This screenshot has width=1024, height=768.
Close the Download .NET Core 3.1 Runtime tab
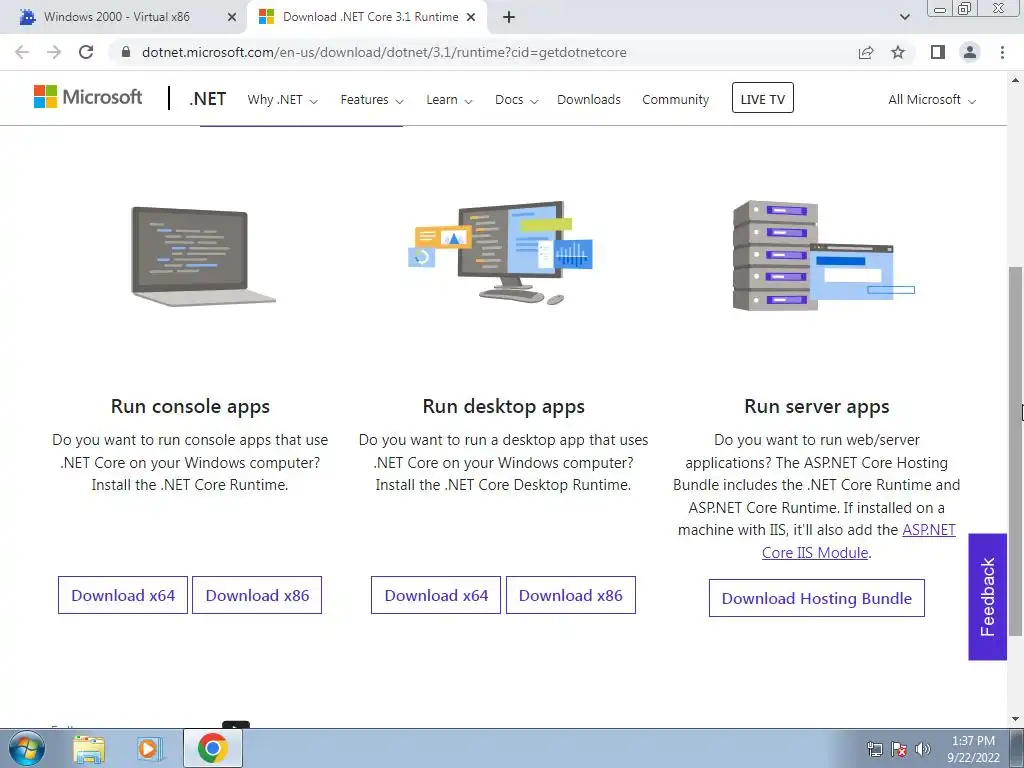471,18
